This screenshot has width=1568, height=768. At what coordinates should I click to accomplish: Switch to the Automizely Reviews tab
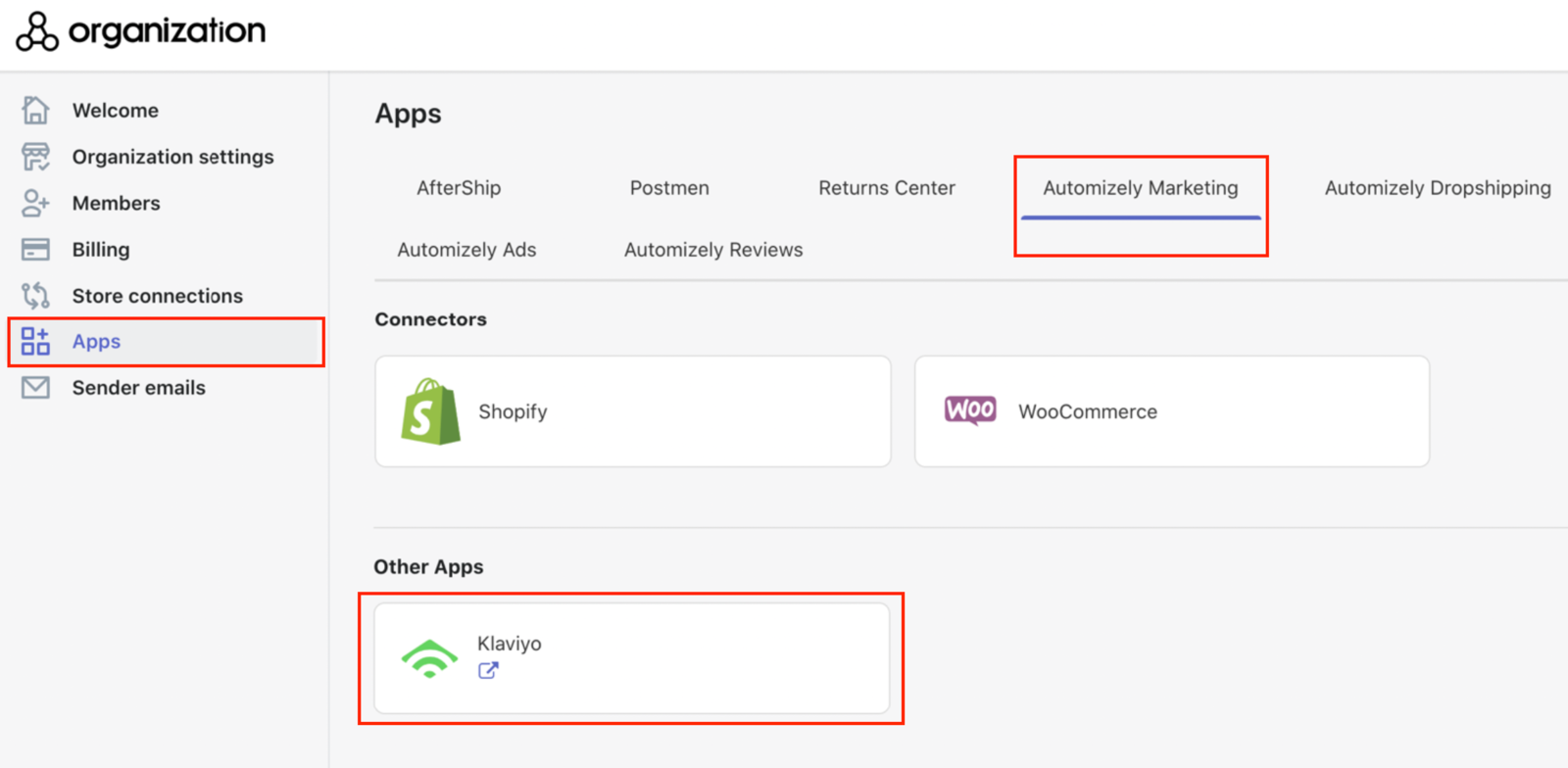click(713, 250)
